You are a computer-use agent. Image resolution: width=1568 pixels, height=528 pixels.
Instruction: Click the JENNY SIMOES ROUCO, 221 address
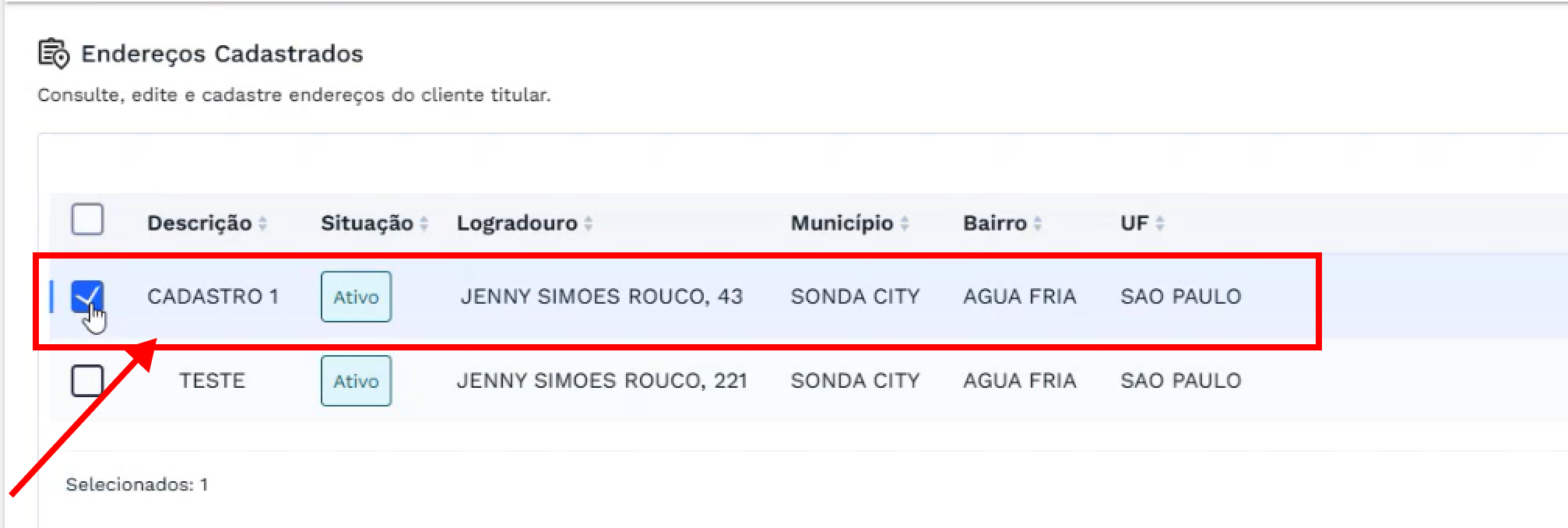point(602,381)
